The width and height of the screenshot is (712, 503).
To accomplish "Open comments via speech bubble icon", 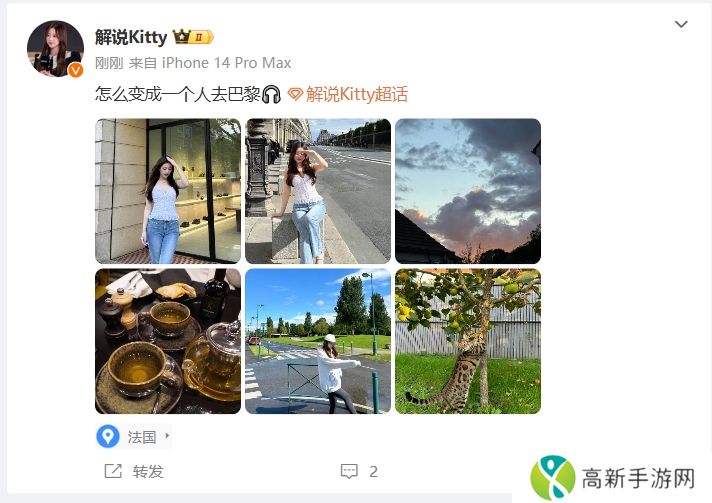I will click(349, 471).
